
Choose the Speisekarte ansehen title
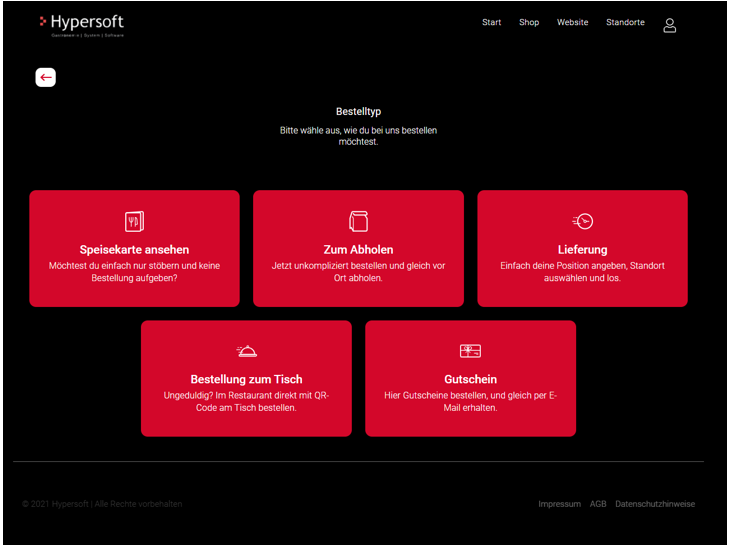[x=134, y=250]
